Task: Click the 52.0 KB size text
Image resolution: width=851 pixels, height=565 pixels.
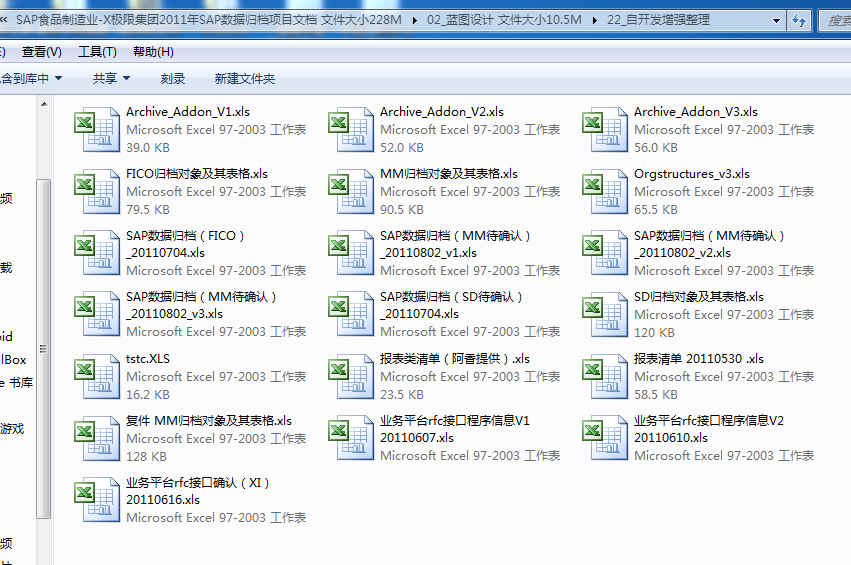Action: (402, 148)
